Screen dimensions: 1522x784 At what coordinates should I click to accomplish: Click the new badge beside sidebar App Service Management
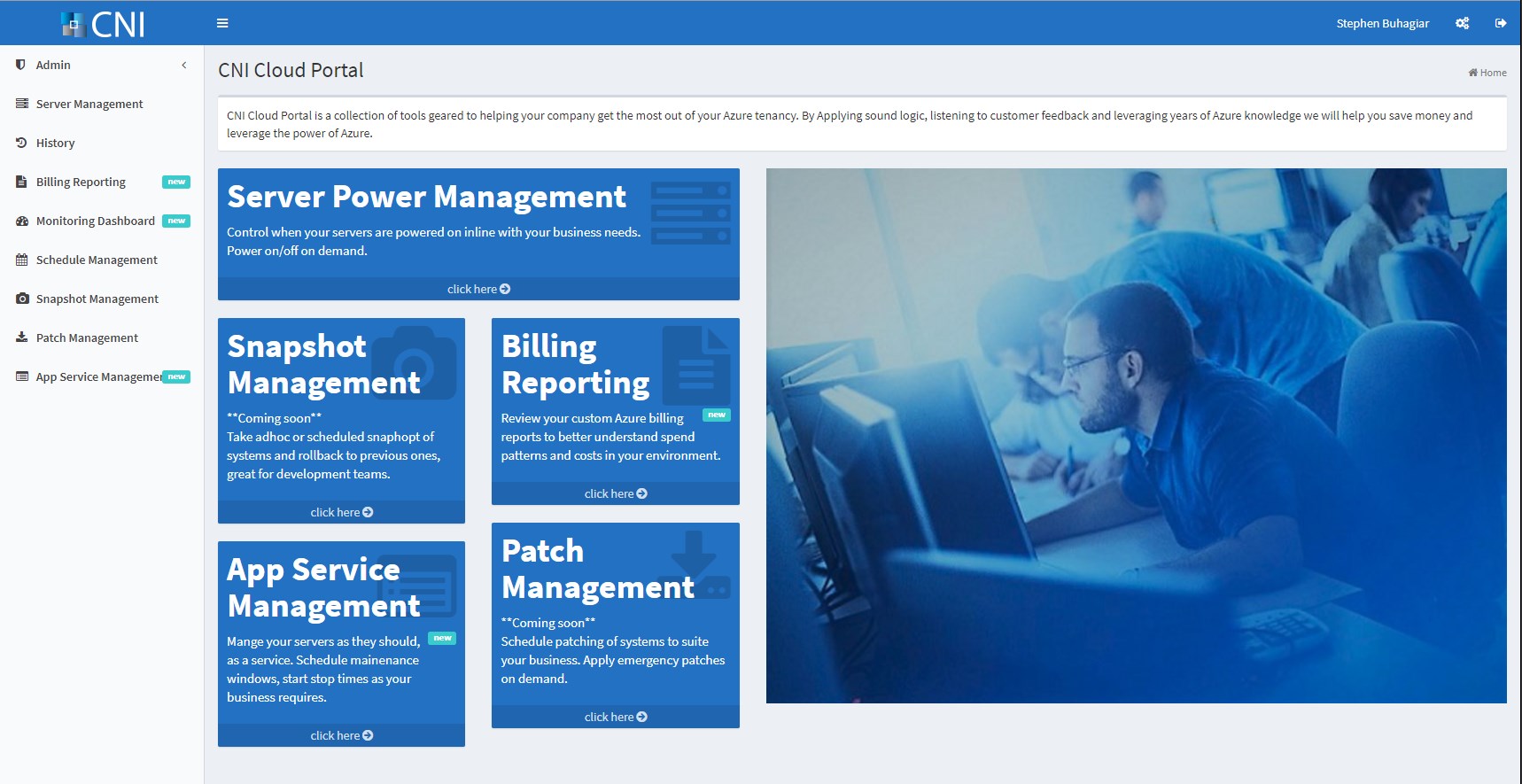[176, 376]
